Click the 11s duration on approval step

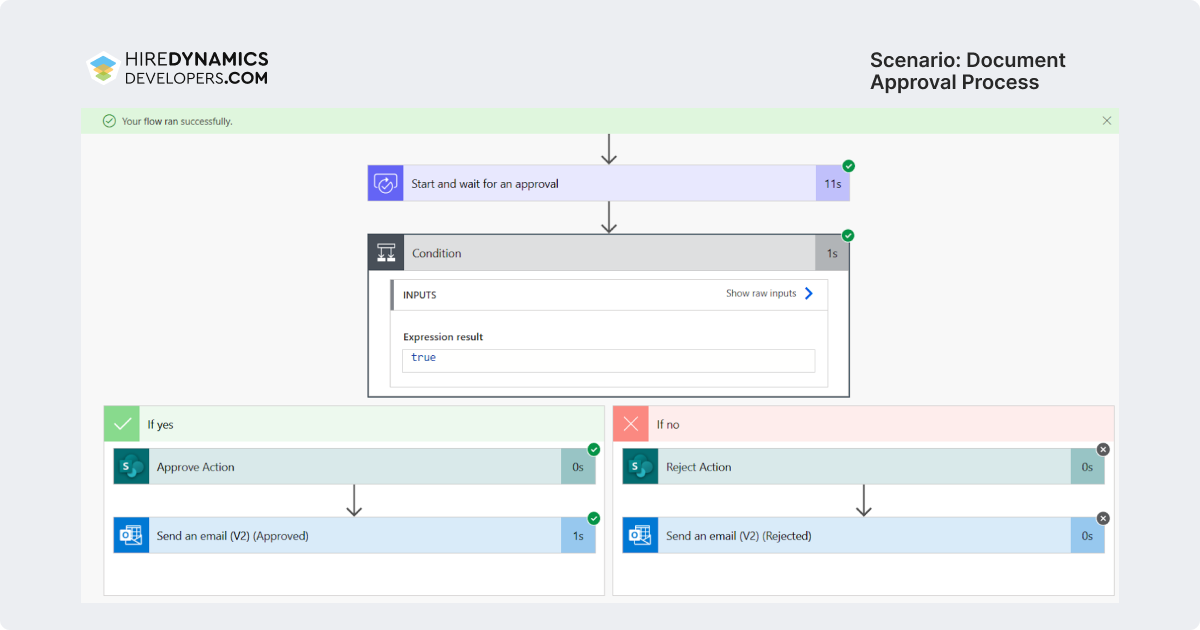[832, 184]
